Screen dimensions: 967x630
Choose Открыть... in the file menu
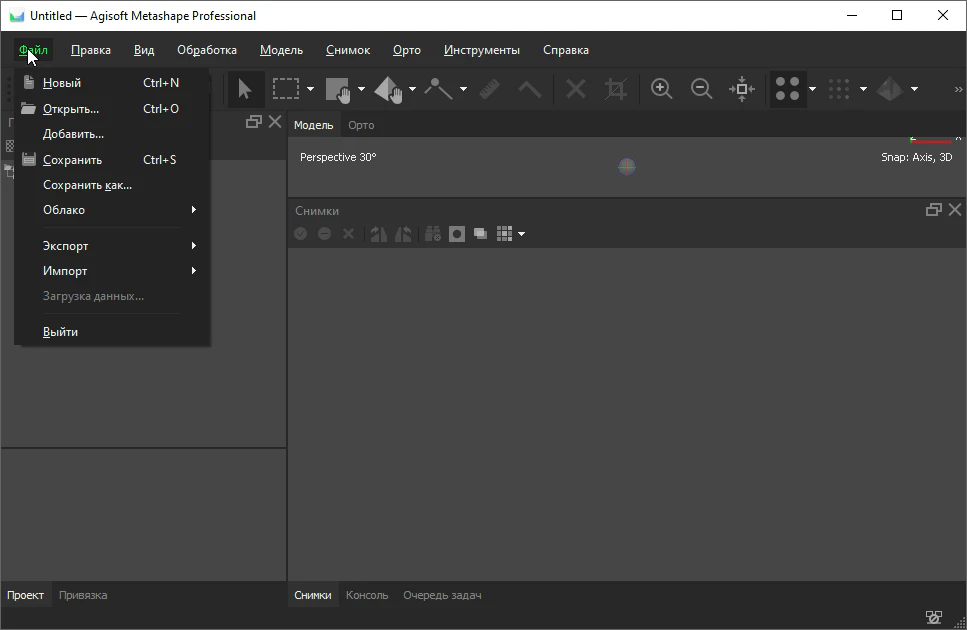pos(112,108)
